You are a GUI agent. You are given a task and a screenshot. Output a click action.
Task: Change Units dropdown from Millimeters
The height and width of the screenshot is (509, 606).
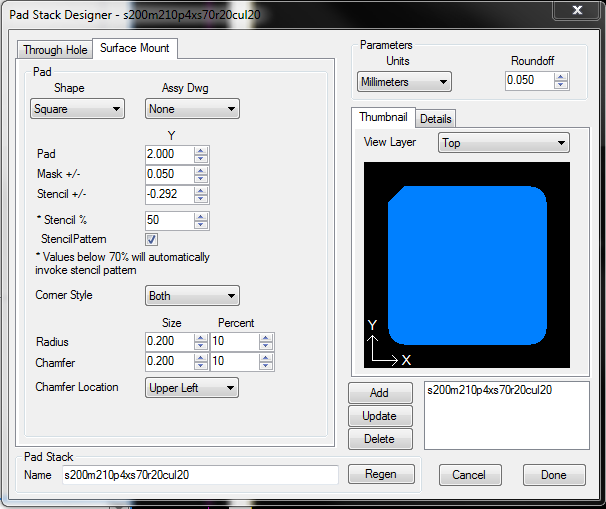click(404, 81)
